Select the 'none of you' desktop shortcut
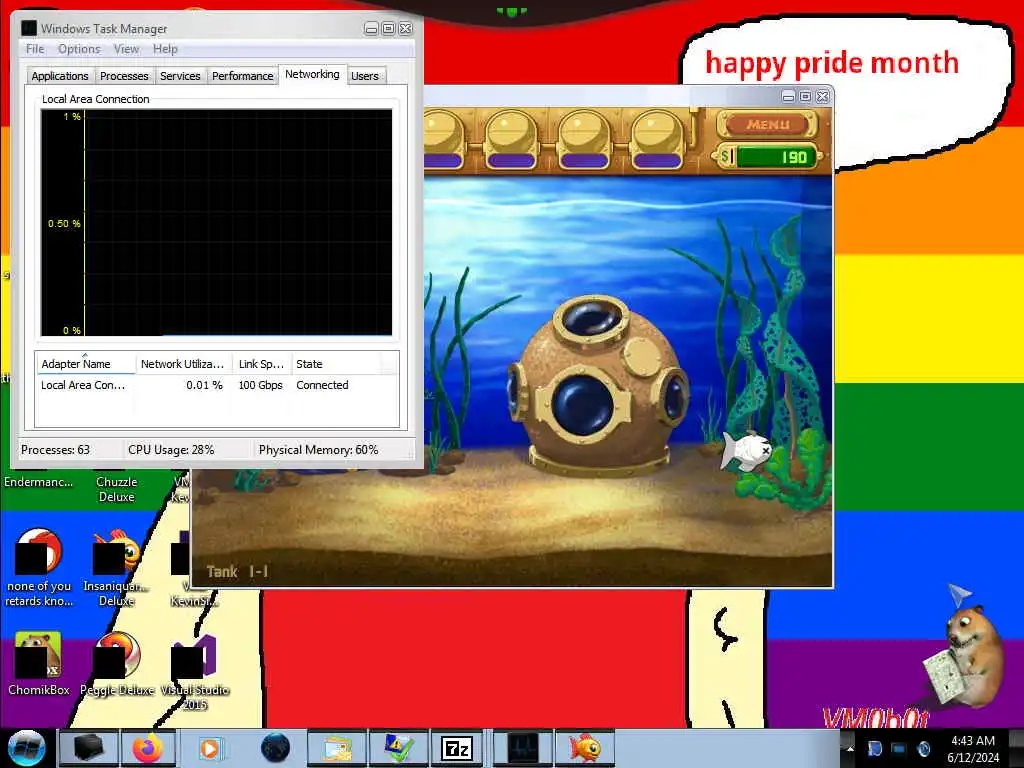The height and width of the screenshot is (768, 1024). click(39, 568)
